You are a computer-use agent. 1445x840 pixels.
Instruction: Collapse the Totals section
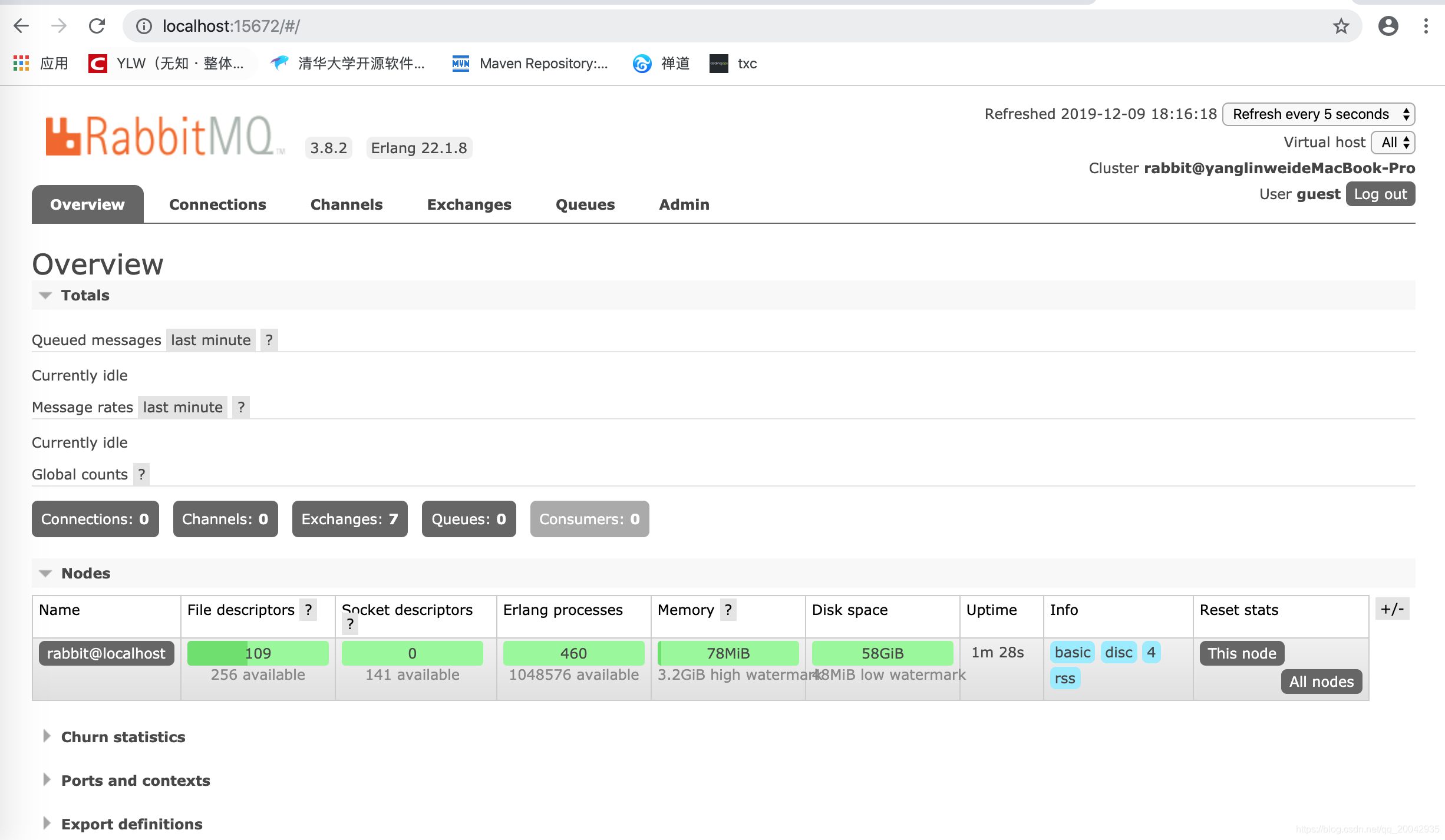85,295
